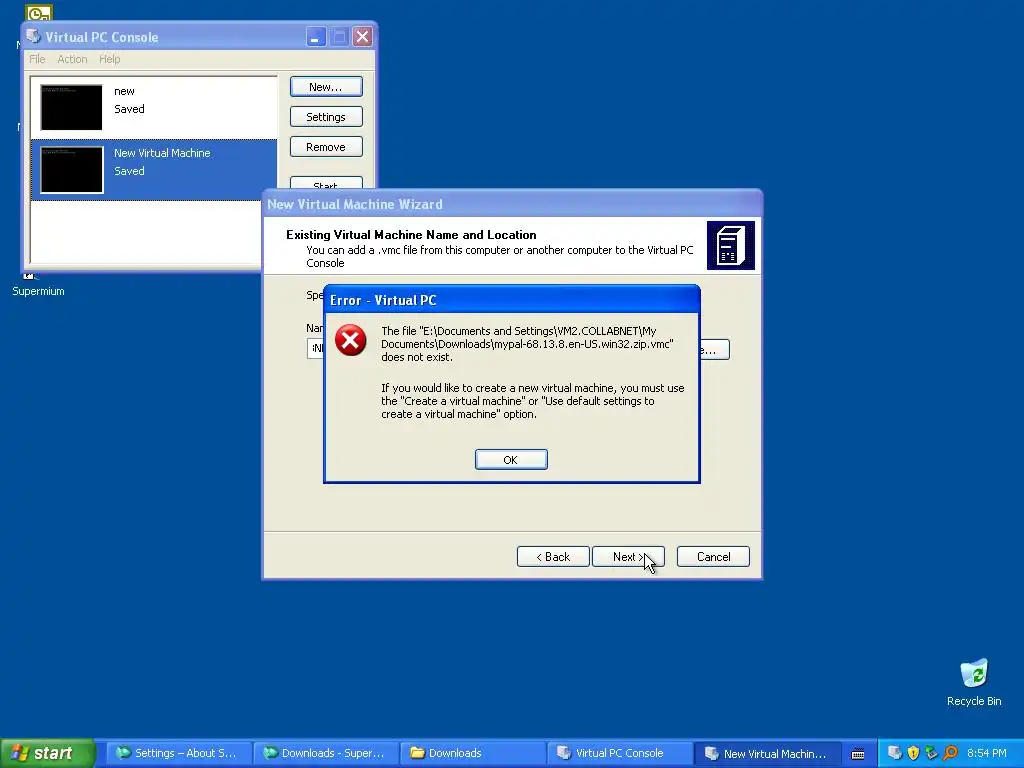Image resolution: width=1024 pixels, height=768 pixels.
Task: Click the keyboard icon in taskbar
Action: tap(858, 754)
